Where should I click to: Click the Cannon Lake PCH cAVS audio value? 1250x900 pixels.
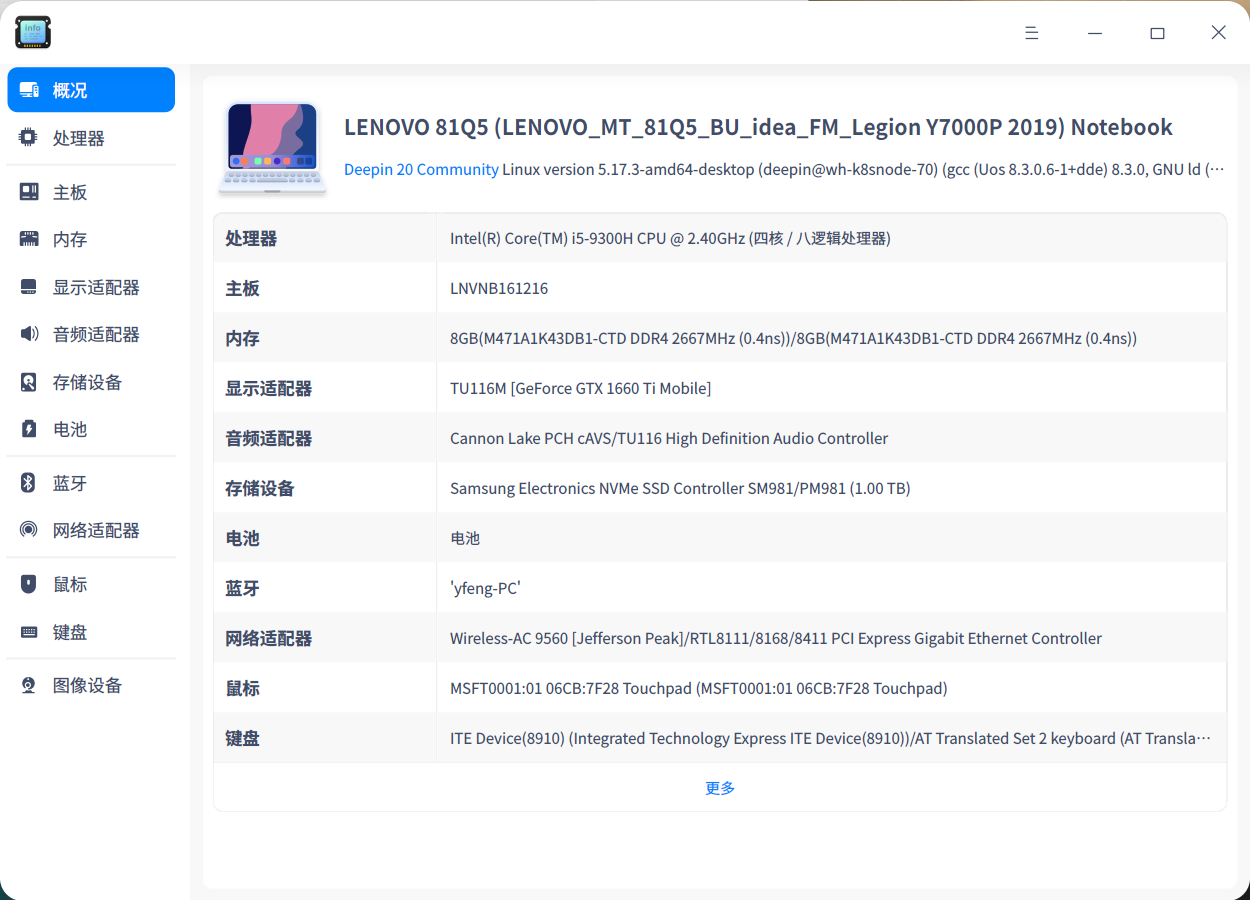(669, 438)
